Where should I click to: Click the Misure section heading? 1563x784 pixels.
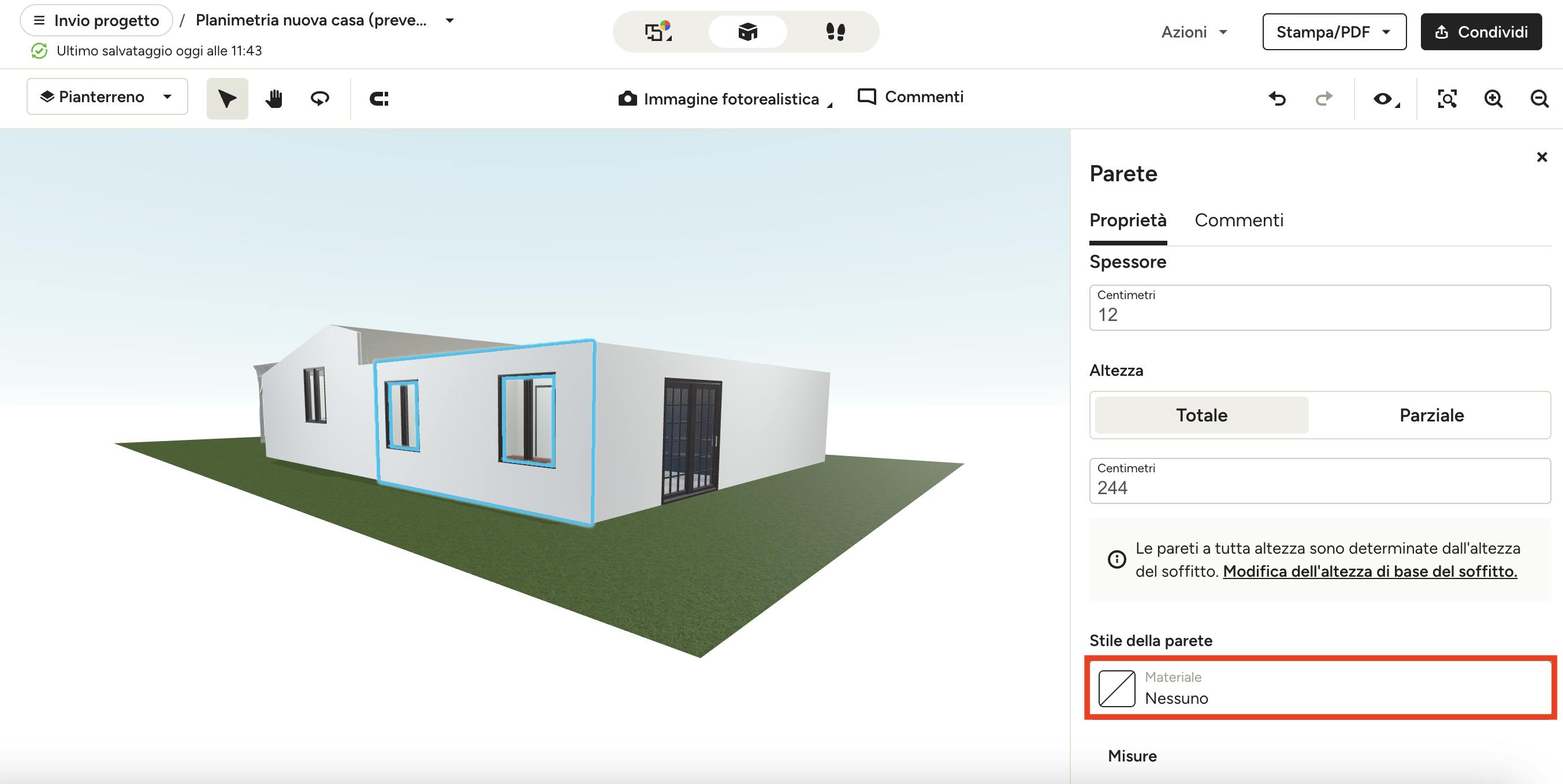coord(1132,756)
